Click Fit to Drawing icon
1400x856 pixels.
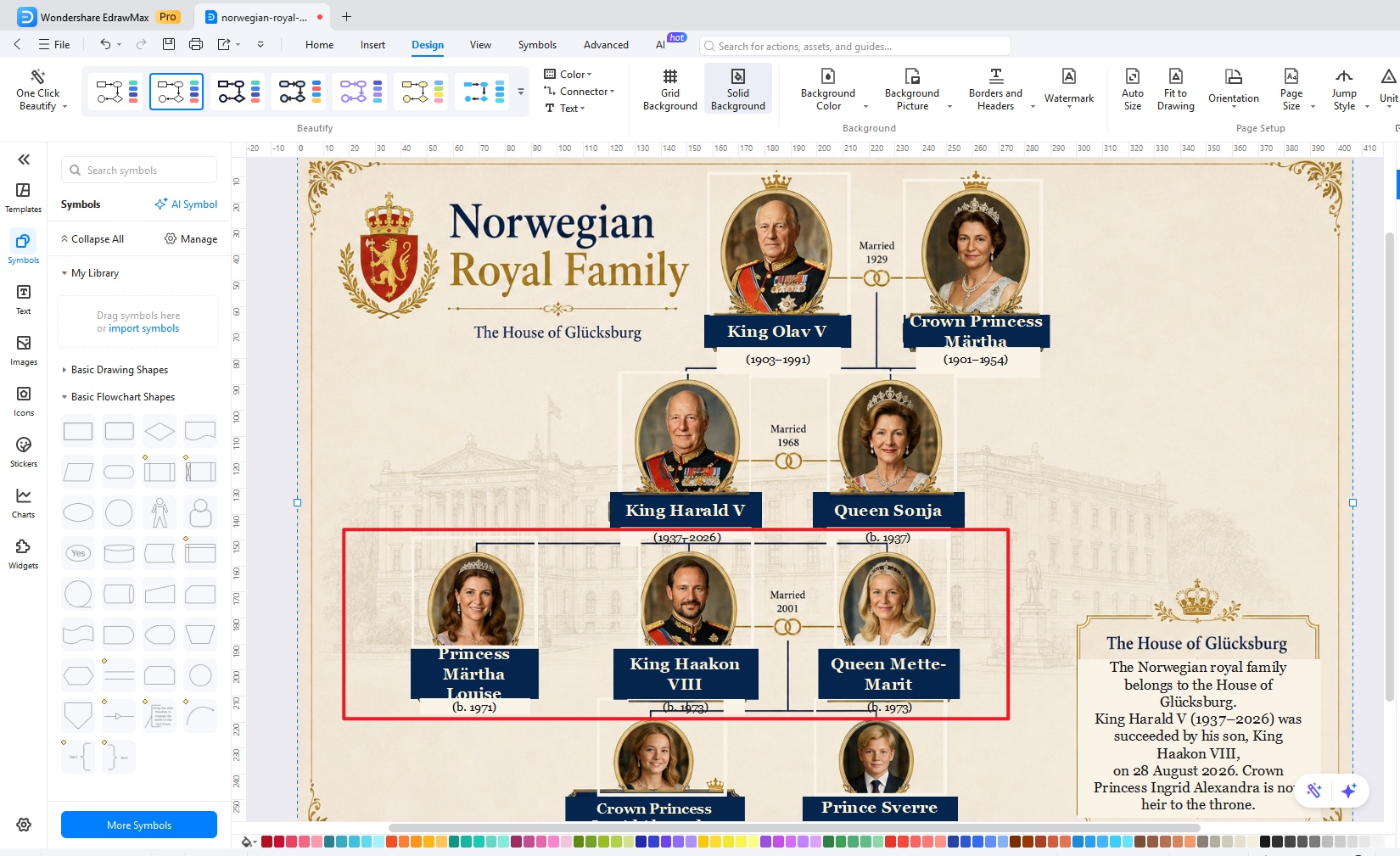(x=1175, y=90)
